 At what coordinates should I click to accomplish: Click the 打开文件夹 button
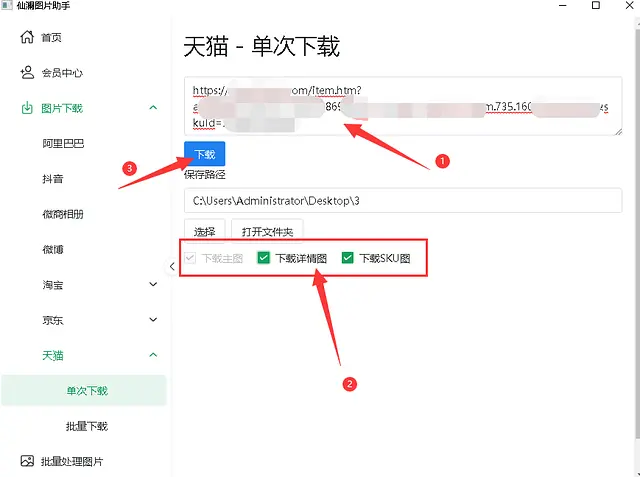(267, 232)
